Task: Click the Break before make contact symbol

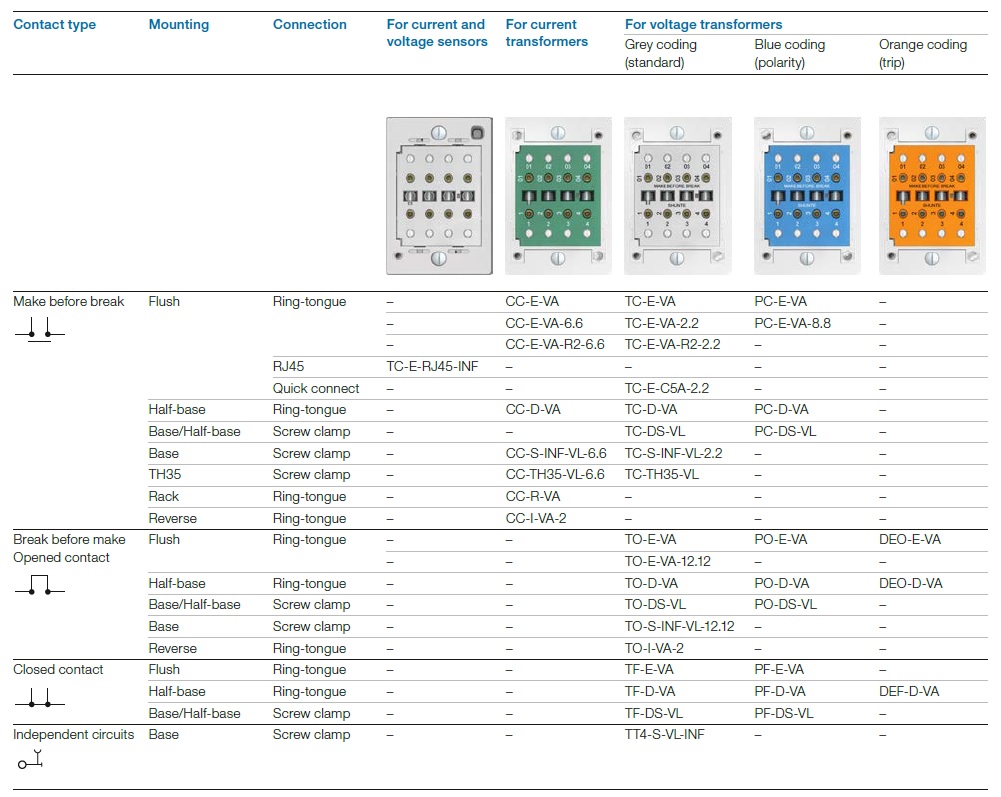Action: (x=40, y=585)
